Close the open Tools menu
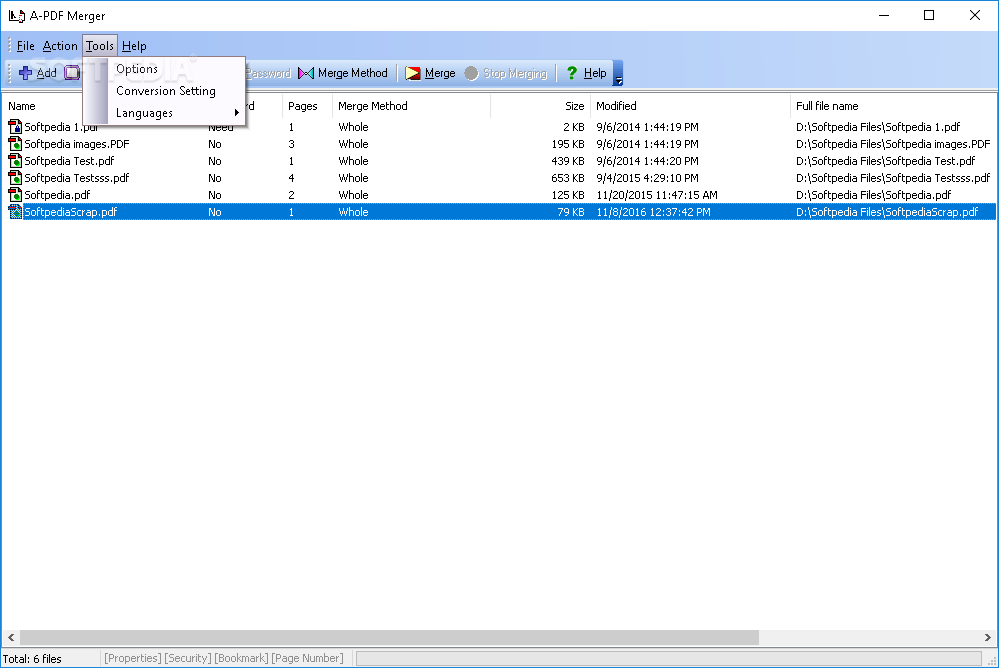The image size is (999, 668). (x=100, y=46)
